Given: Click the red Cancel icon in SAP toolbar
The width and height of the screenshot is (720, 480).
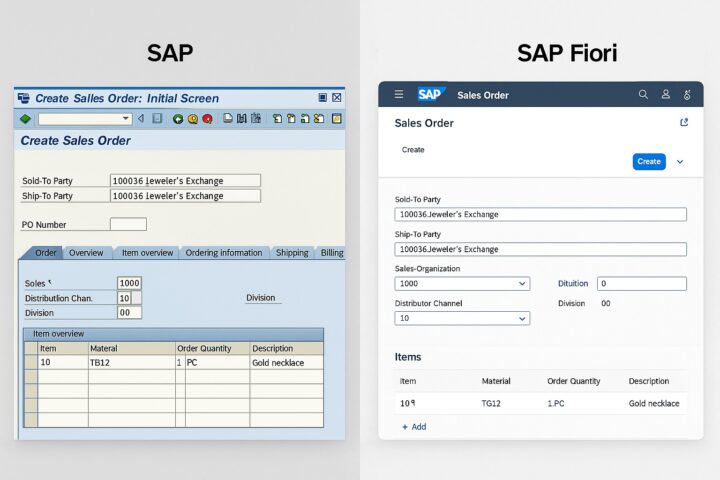Looking at the screenshot, I should pyautogui.click(x=208, y=119).
